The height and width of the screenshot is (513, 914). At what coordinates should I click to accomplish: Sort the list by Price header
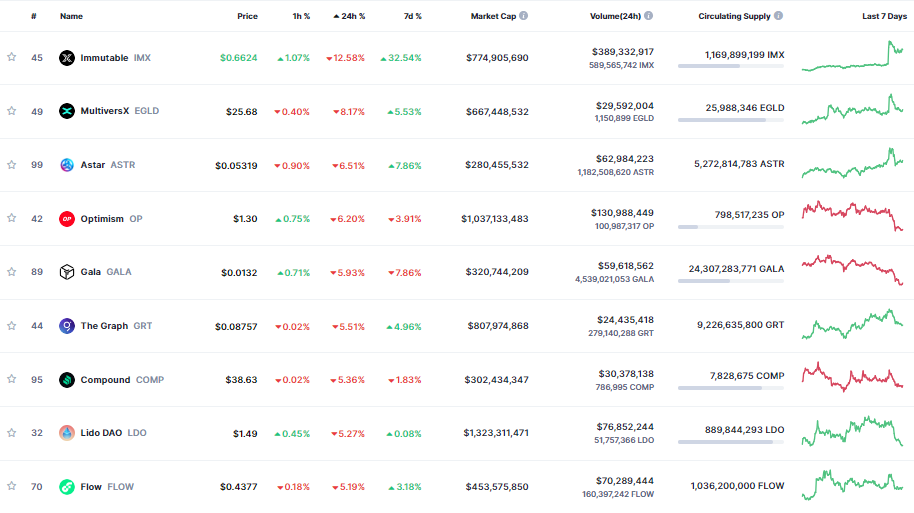tap(247, 16)
